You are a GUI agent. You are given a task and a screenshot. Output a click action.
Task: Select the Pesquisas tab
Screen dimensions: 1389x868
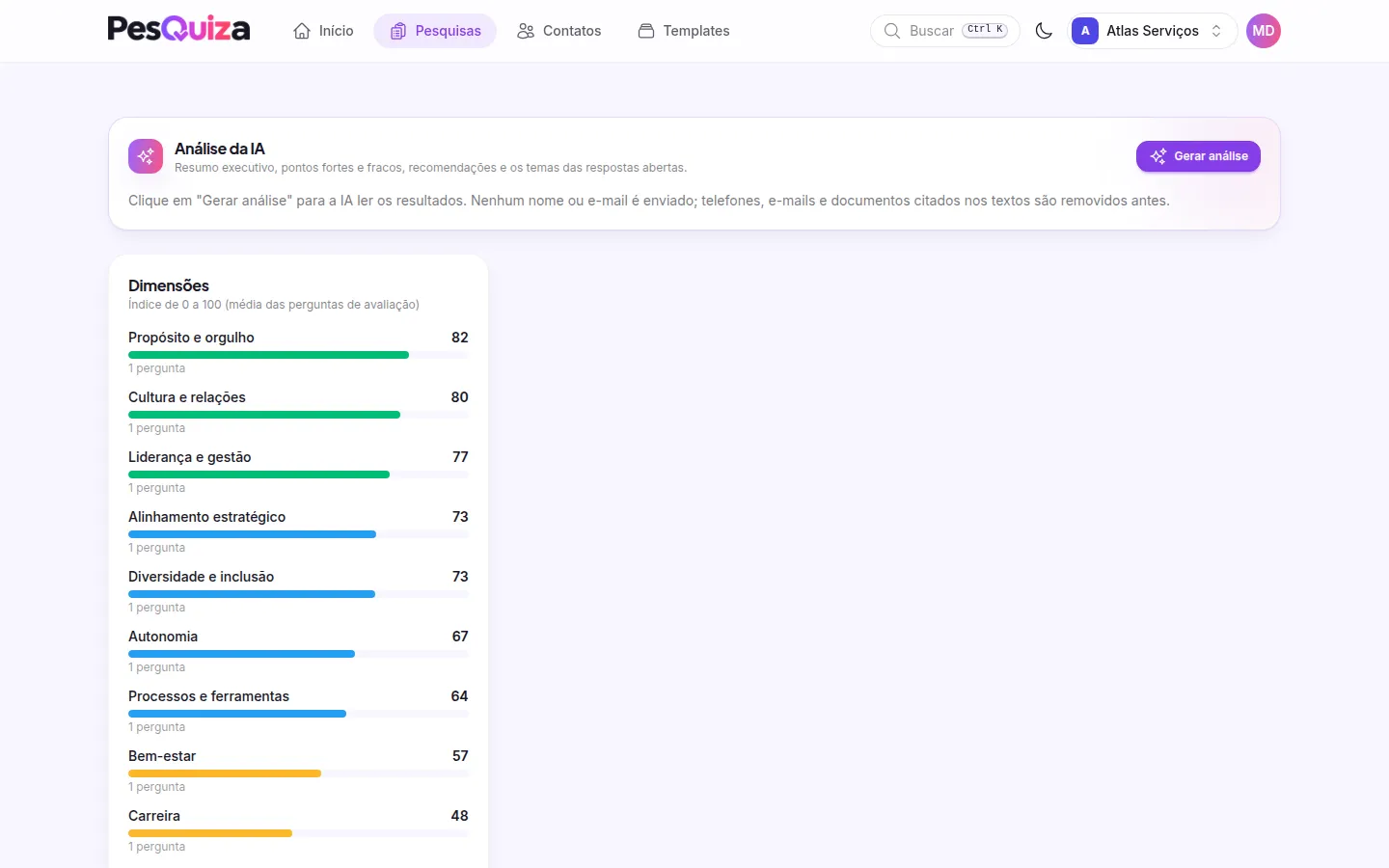(x=435, y=31)
